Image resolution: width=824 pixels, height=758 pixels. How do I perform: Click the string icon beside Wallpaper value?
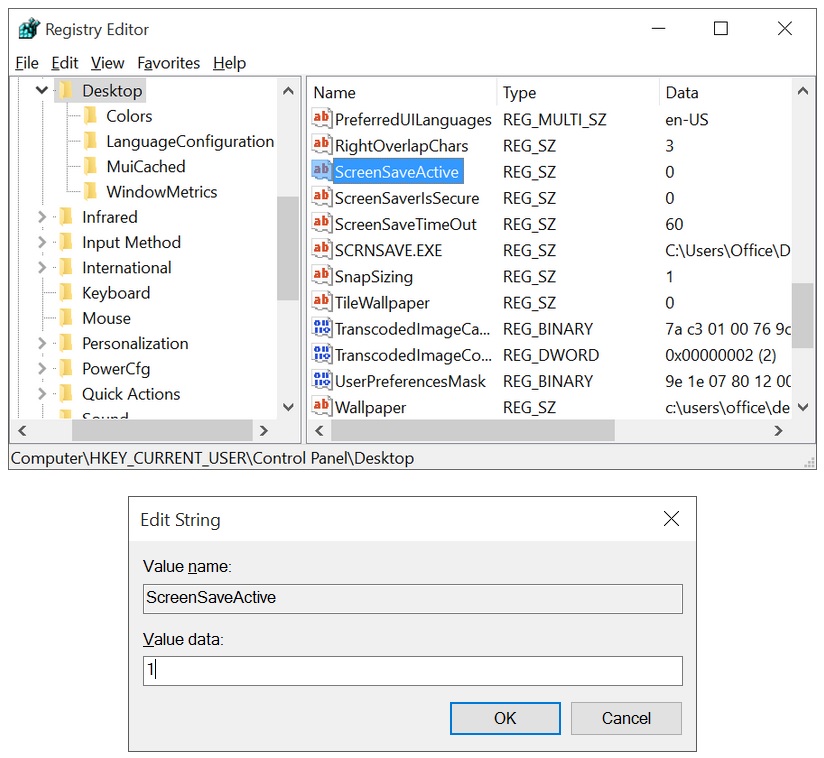[x=321, y=407]
